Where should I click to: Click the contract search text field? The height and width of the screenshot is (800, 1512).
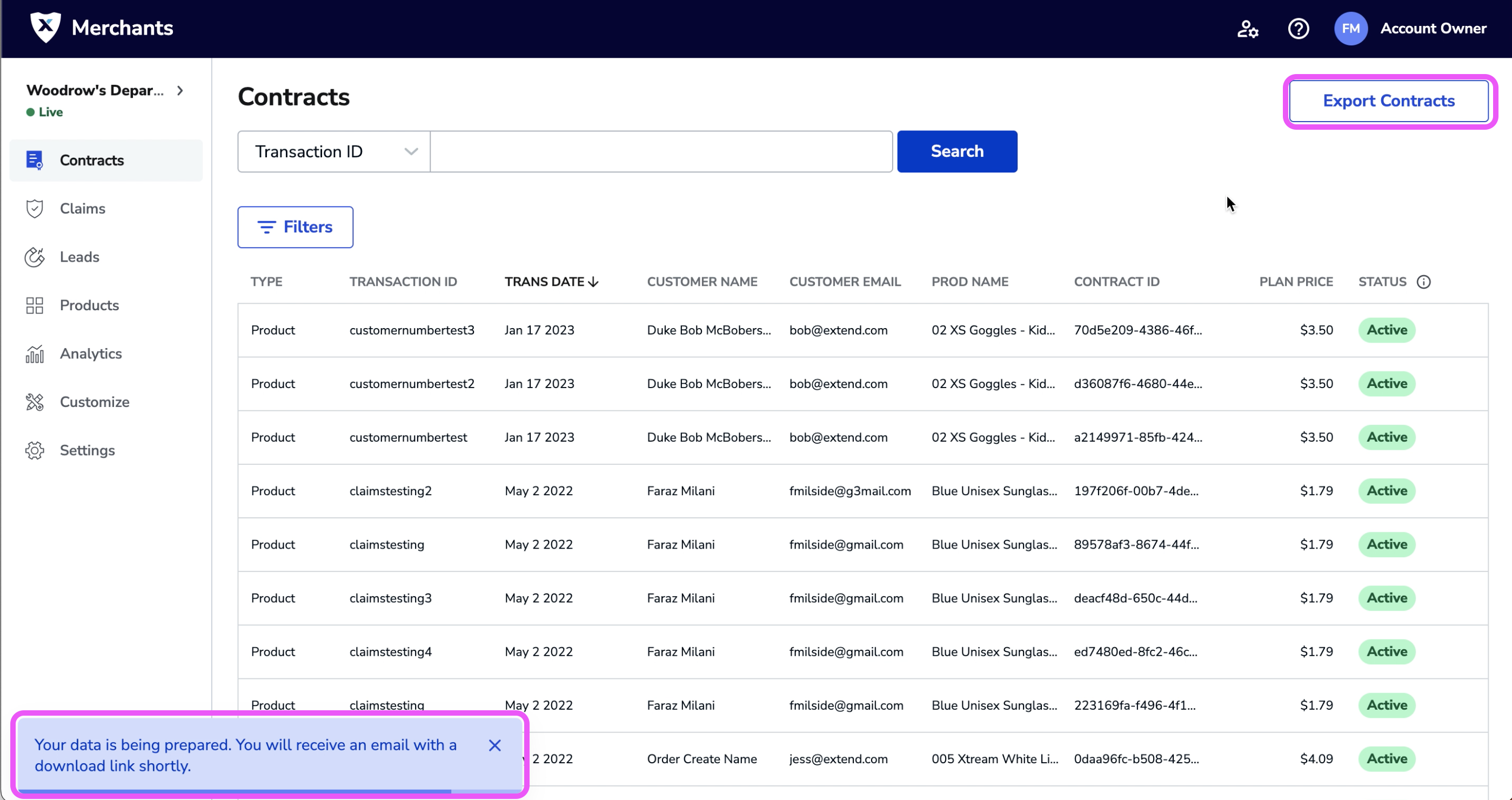pos(661,151)
